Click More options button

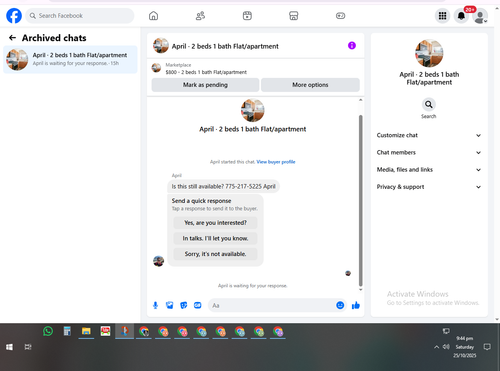[x=310, y=85]
